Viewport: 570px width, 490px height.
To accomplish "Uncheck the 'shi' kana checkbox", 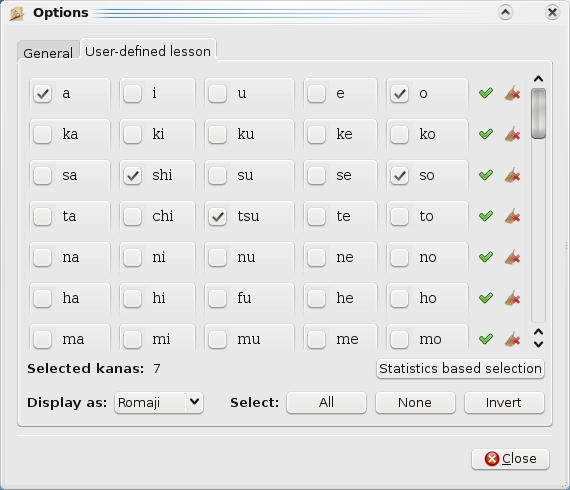I will pyautogui.click(x=132, y=176).
